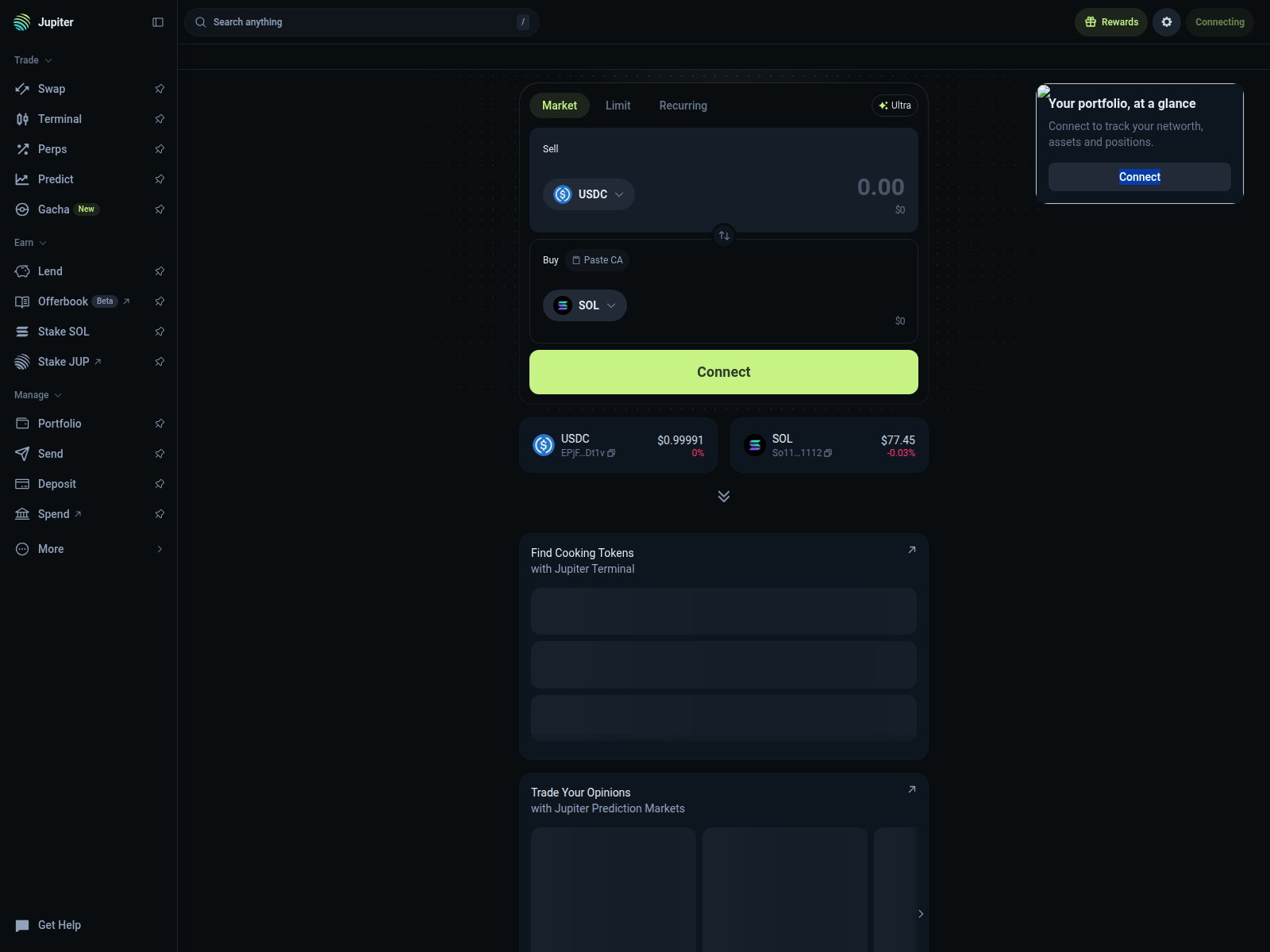Click the green Connect button
1270x952 pixels.
[x=724, y=372]
